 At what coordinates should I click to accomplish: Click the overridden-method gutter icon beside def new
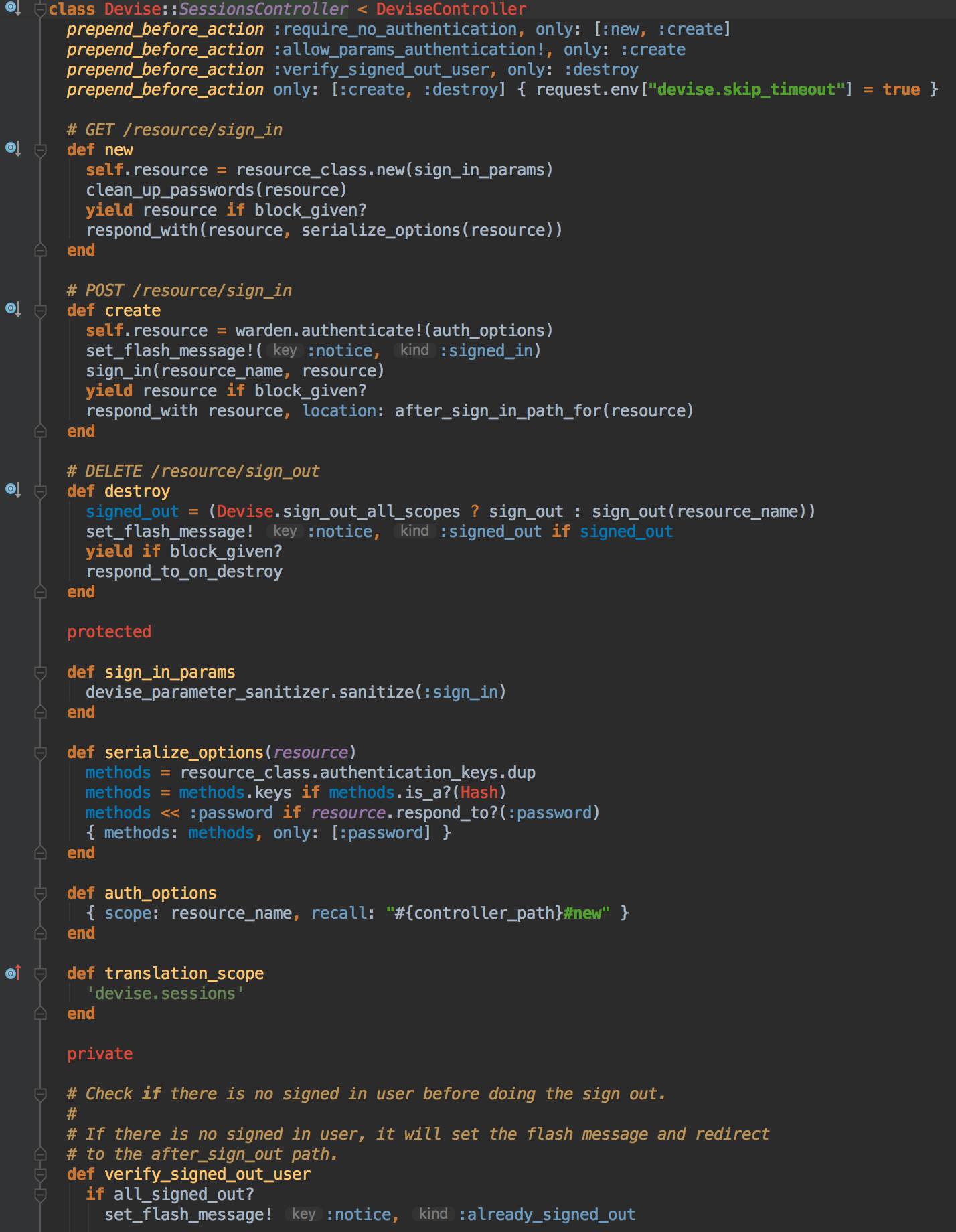[x=13, y=149]
